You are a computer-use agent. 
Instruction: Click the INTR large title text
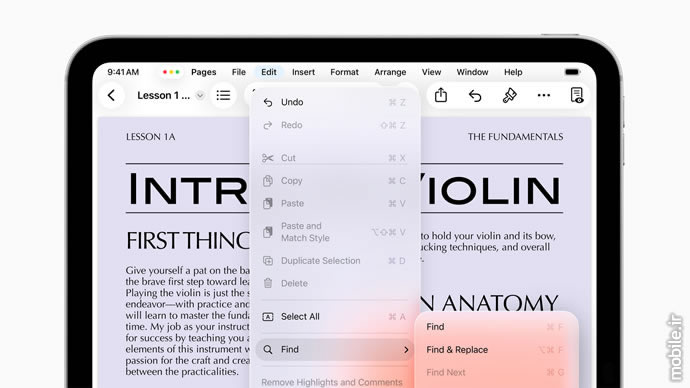(x=188, y=189)
